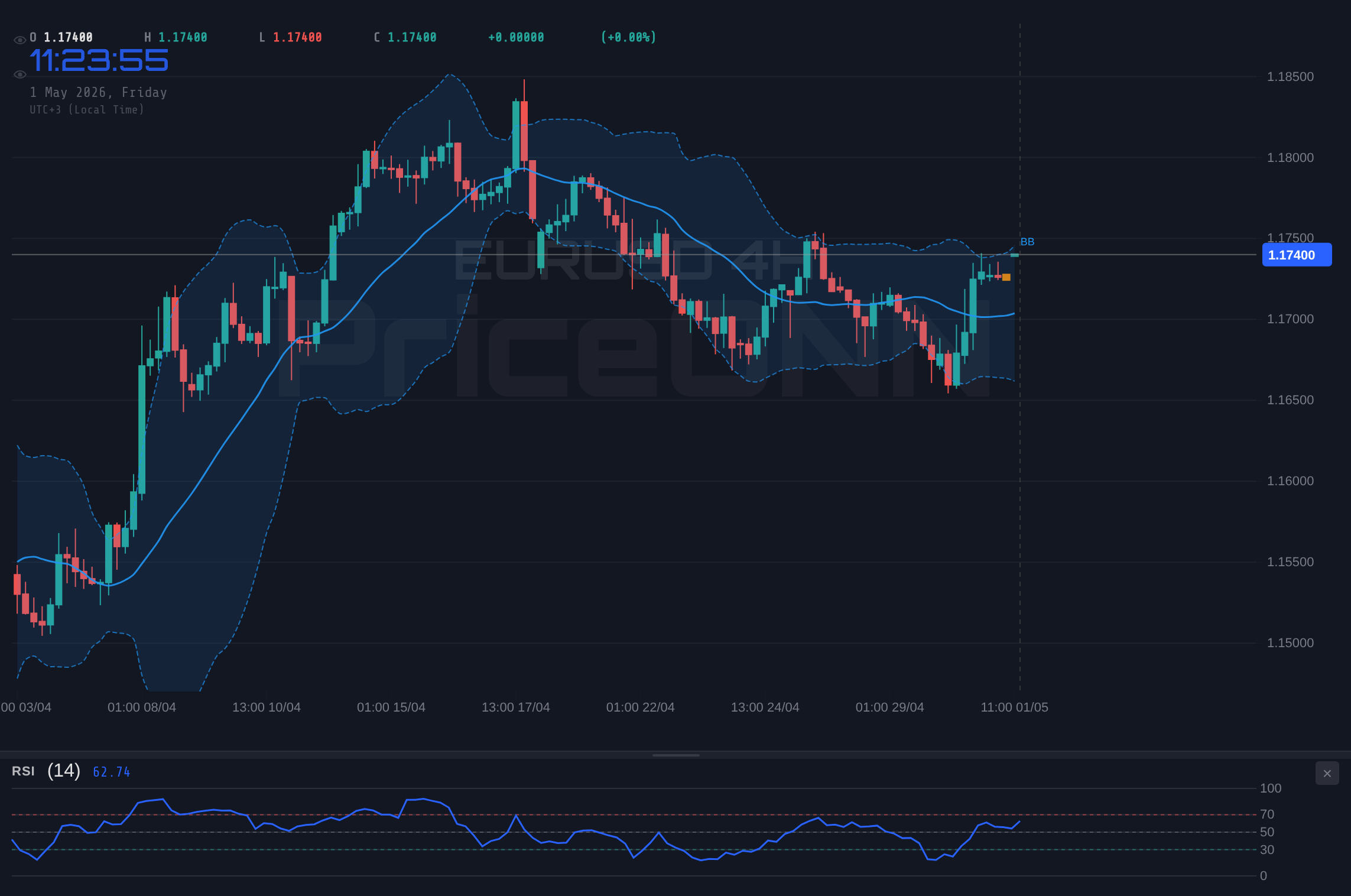The image size is (1351, 896).
Task: Click the '(+0.00%)' percent change
Action: click(x=628, y=38)
